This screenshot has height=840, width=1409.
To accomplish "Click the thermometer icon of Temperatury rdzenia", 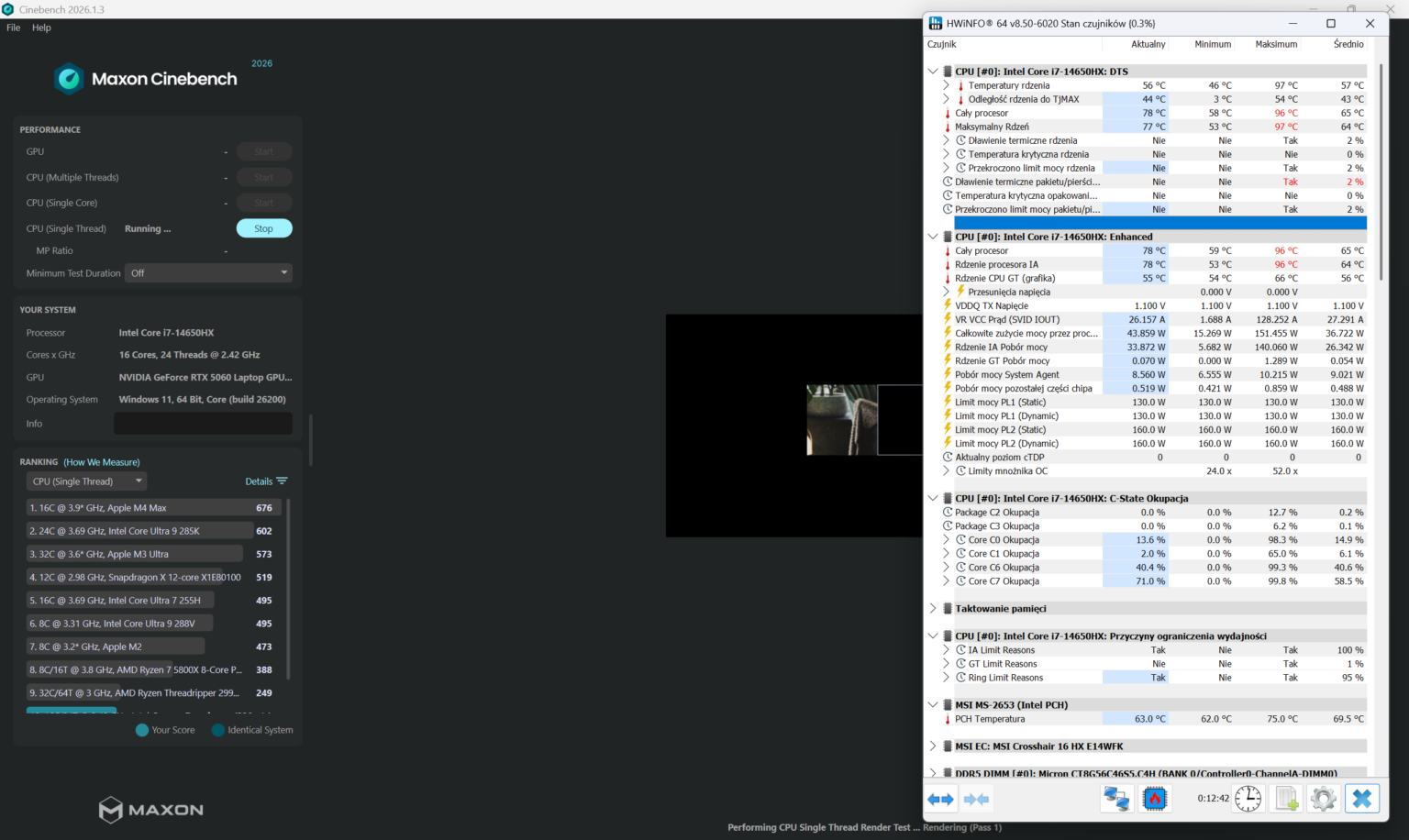I will tap(961, 85).
